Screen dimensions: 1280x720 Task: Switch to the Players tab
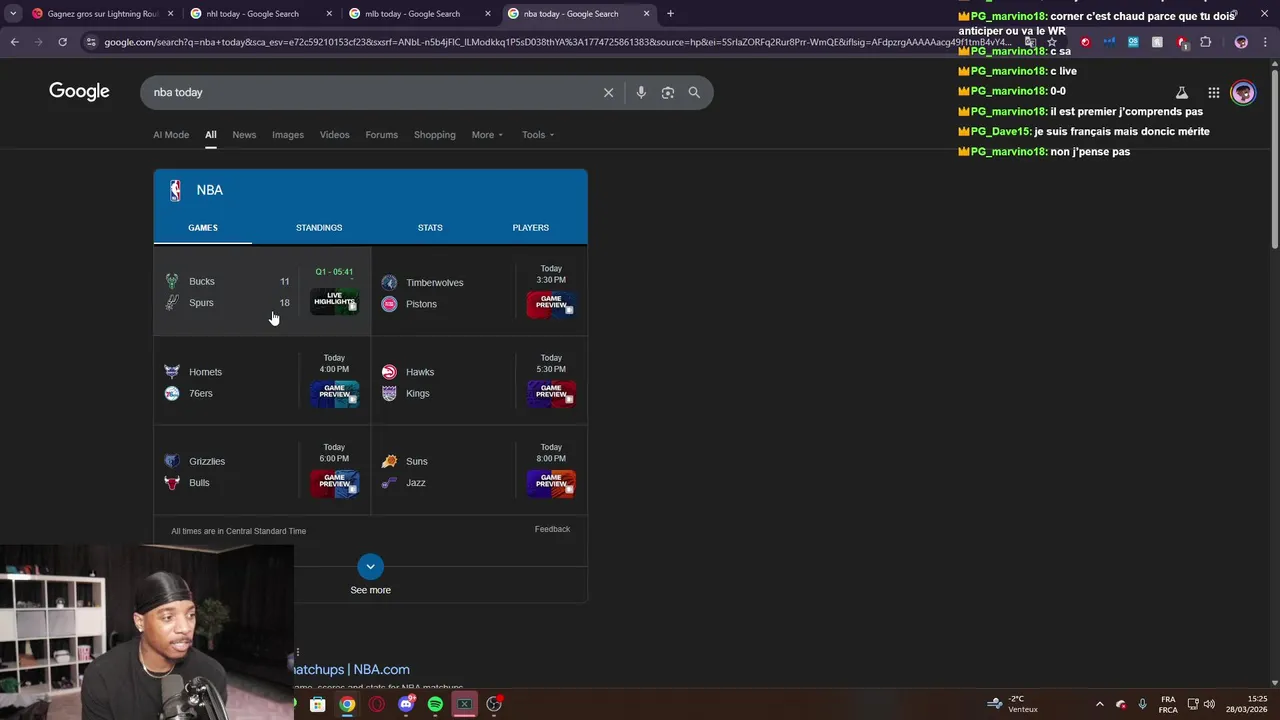tap(531, 228)
